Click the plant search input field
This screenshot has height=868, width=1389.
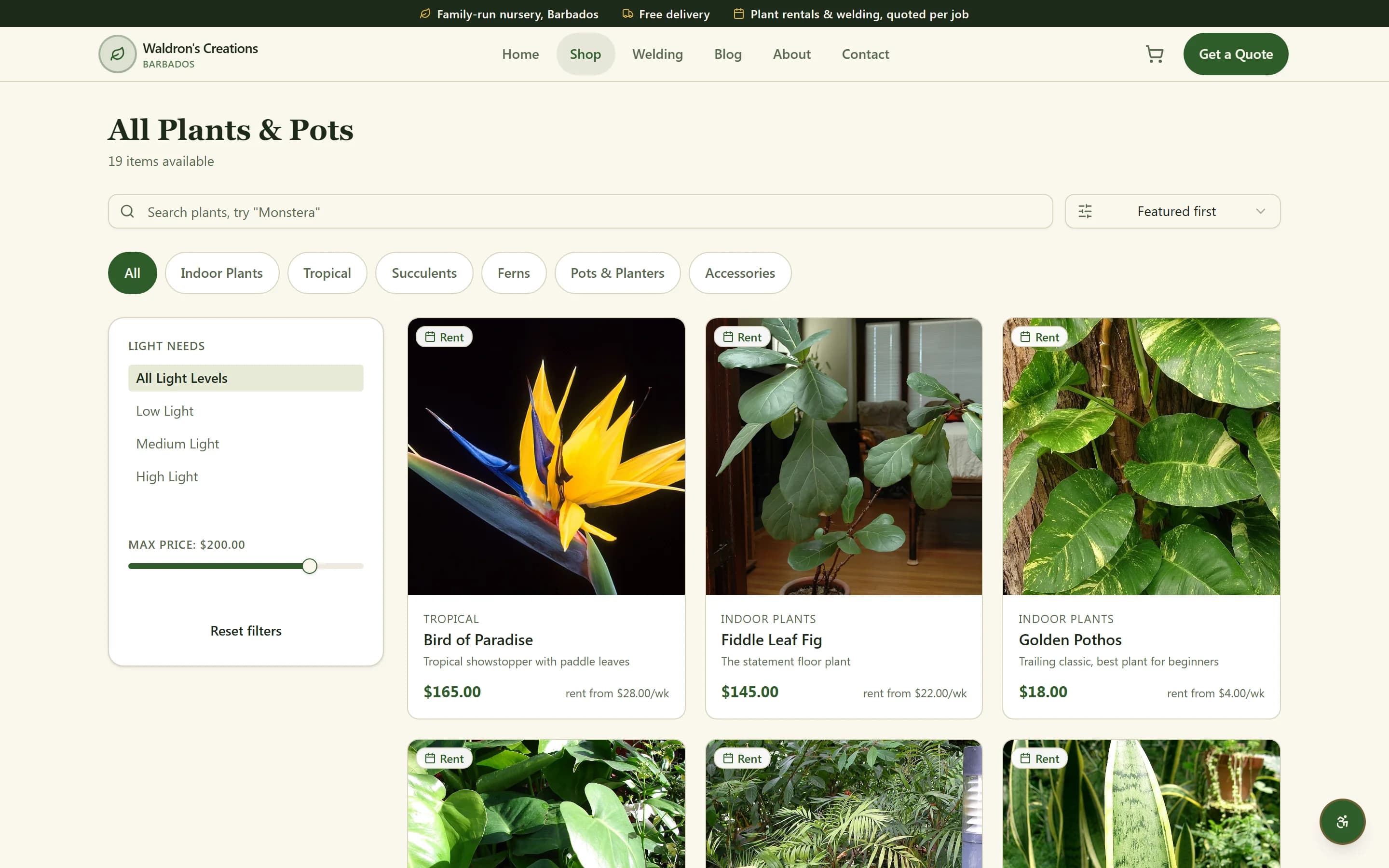pyautogui.click(x=580, y=211)
